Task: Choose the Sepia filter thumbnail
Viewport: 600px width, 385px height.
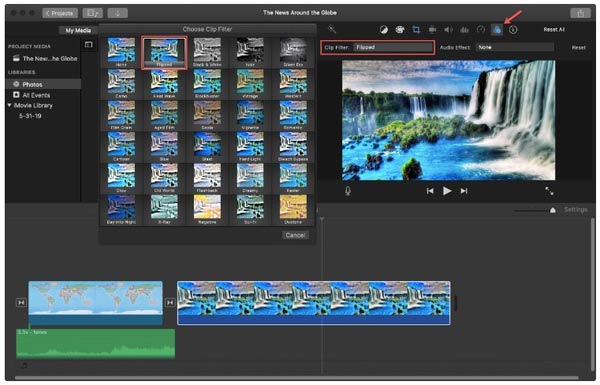Action: tap(207, 115)
